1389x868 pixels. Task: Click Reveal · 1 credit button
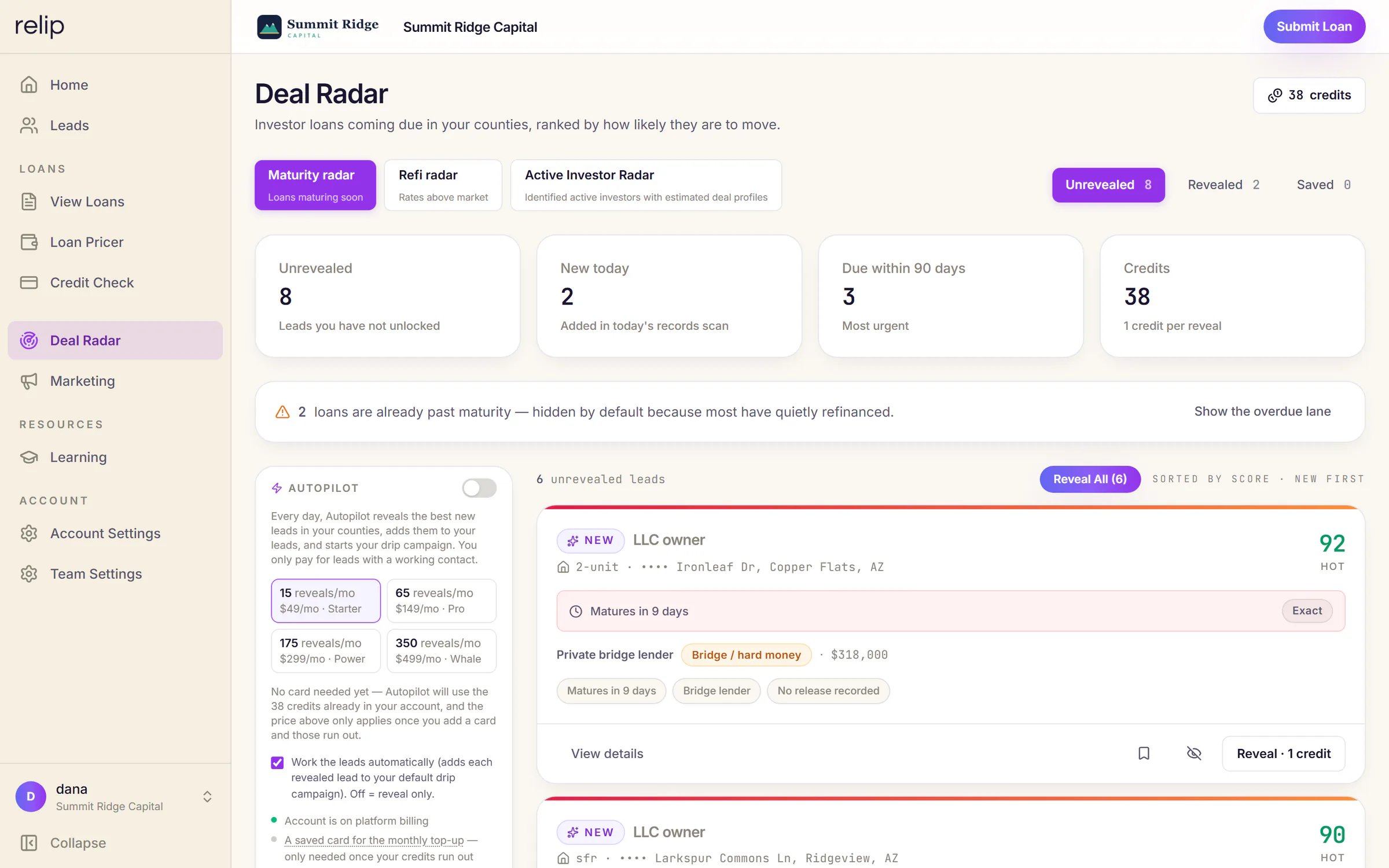[1283, 753]
